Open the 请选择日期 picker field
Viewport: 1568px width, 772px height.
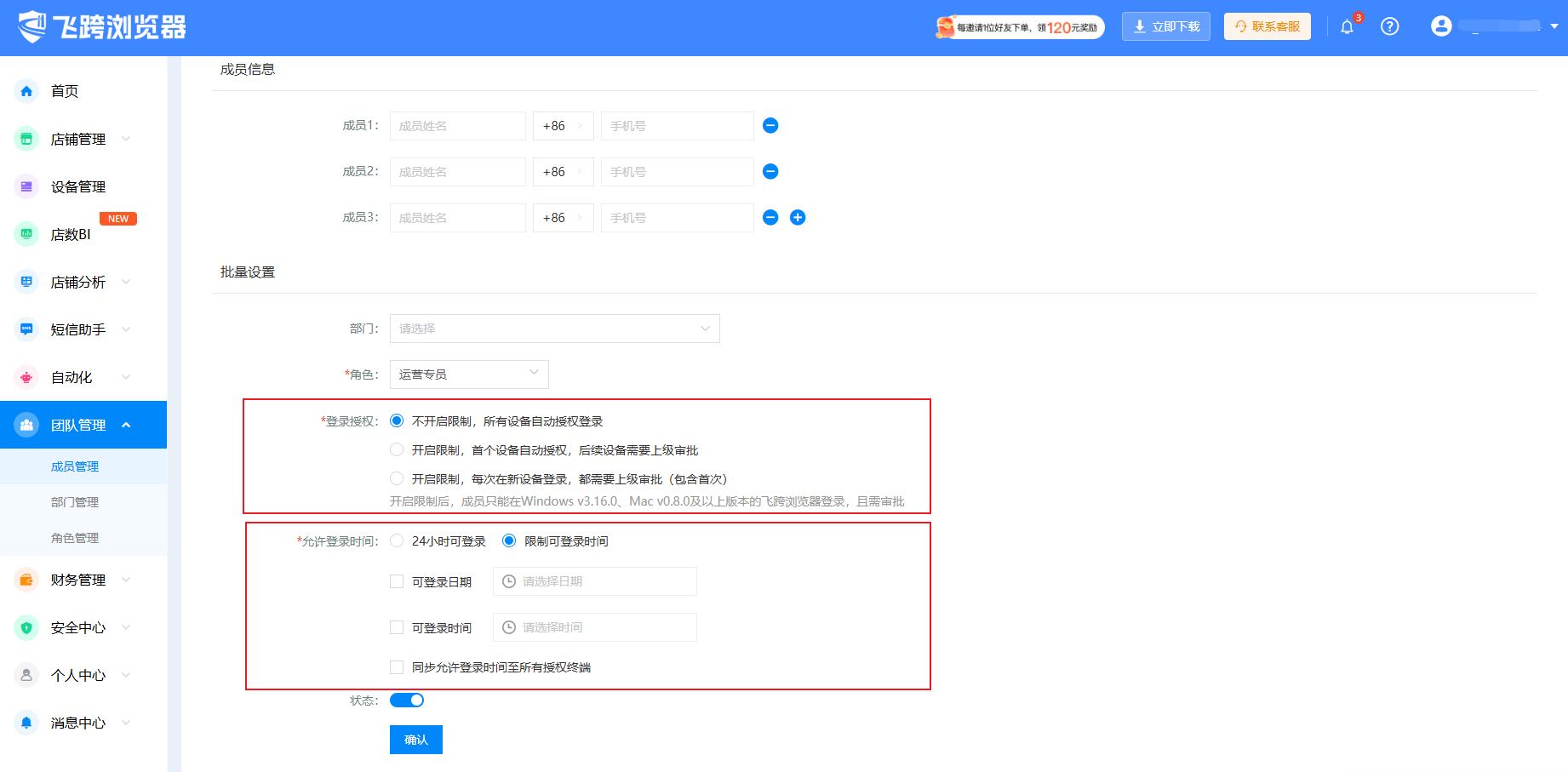(595, 581)
